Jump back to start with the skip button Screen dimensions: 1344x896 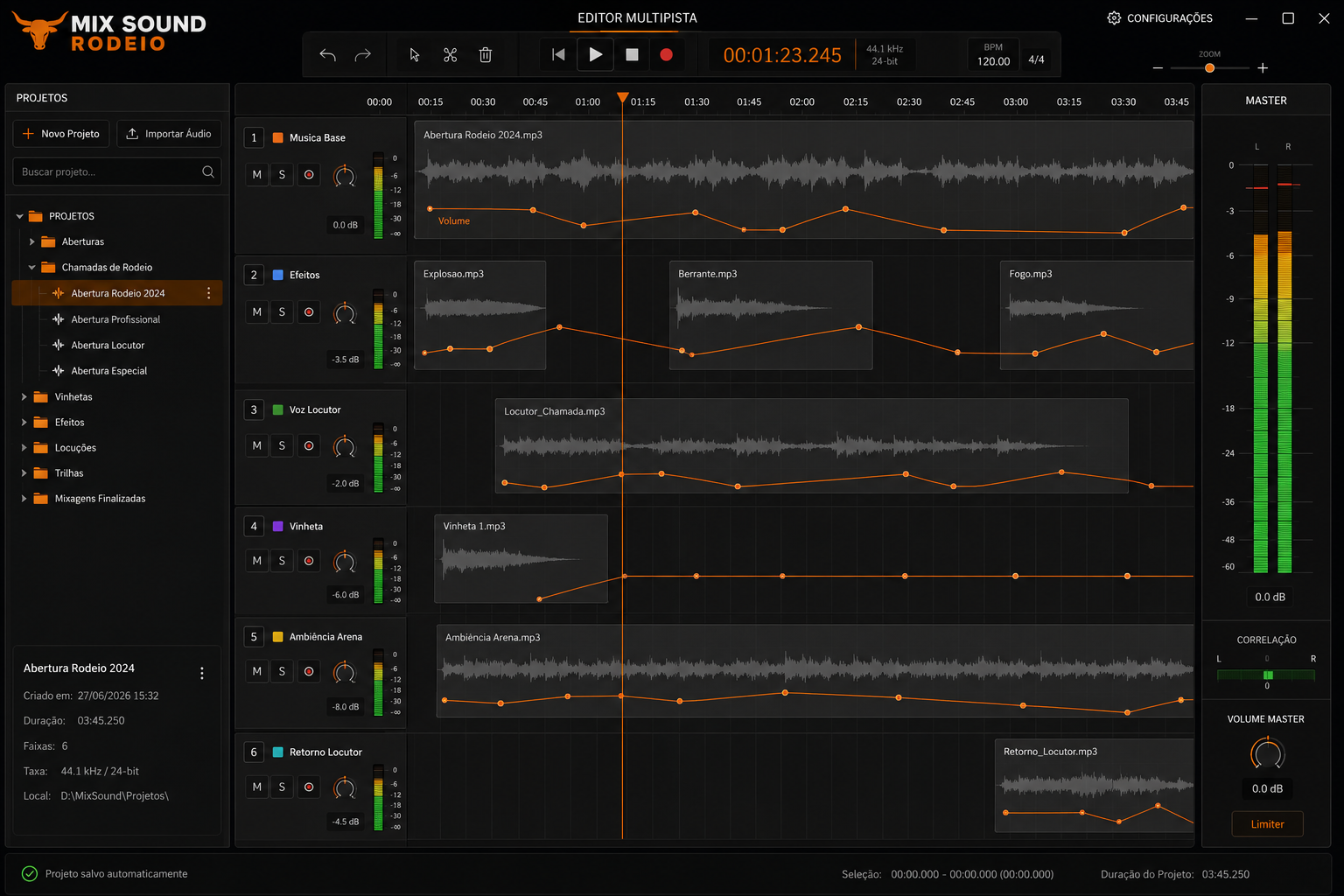coord(558,54)
